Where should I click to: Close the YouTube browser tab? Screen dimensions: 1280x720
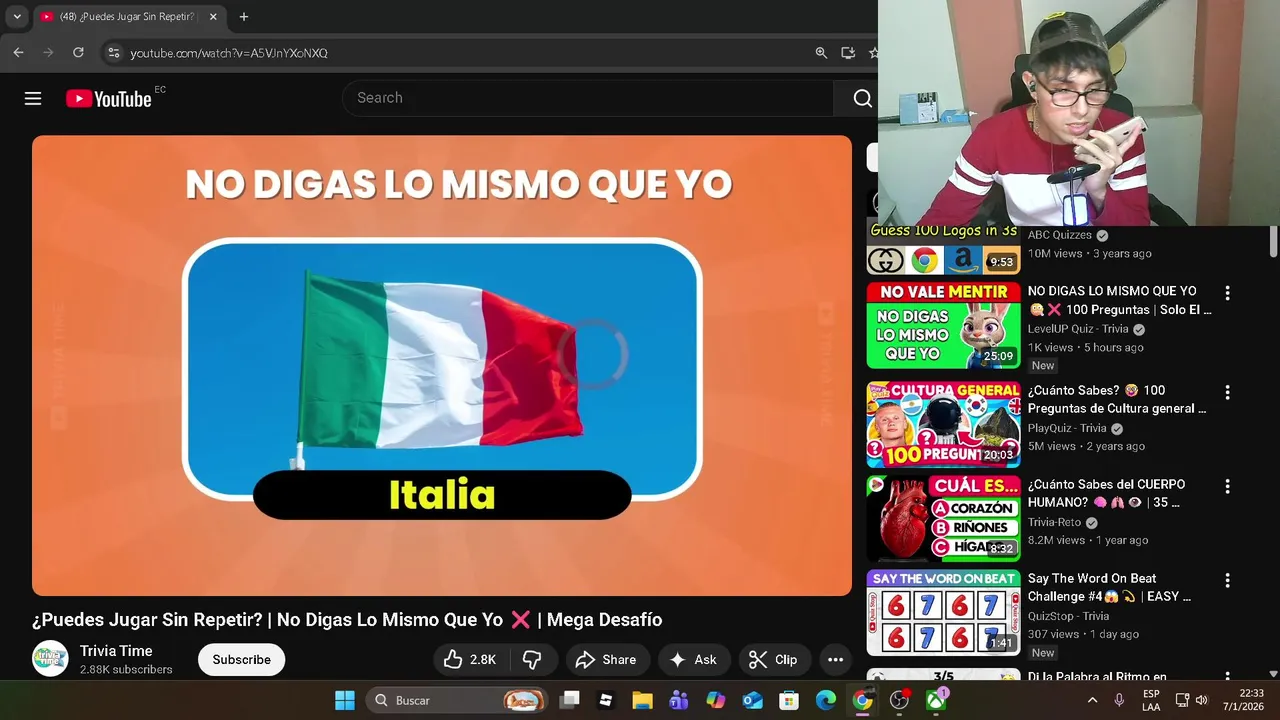tap(213, 17)
